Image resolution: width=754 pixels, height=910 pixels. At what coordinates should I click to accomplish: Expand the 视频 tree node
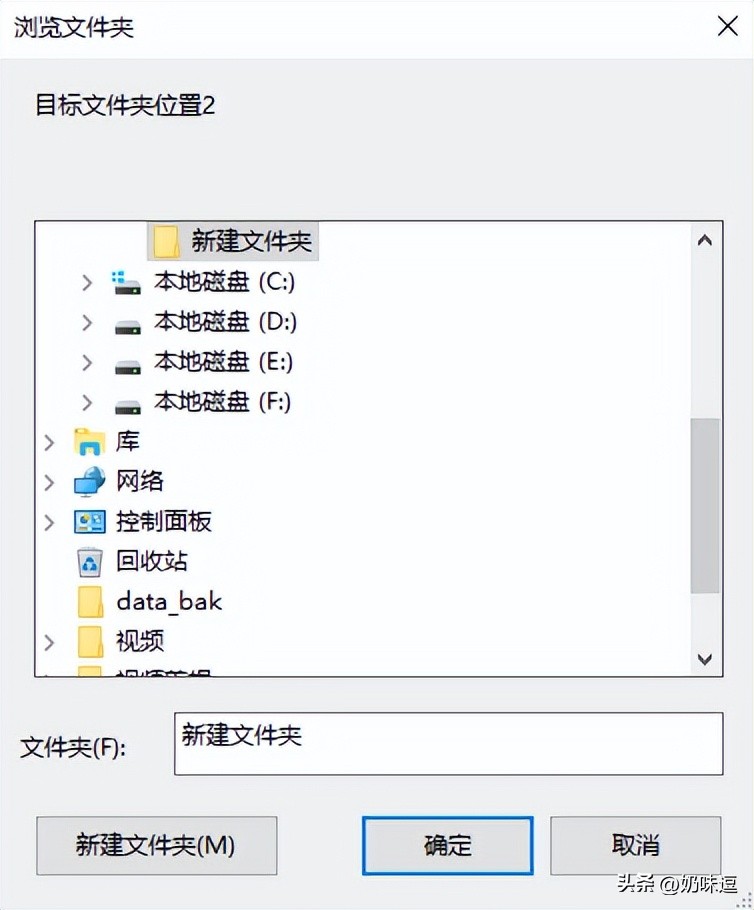(x=48, y=642)
